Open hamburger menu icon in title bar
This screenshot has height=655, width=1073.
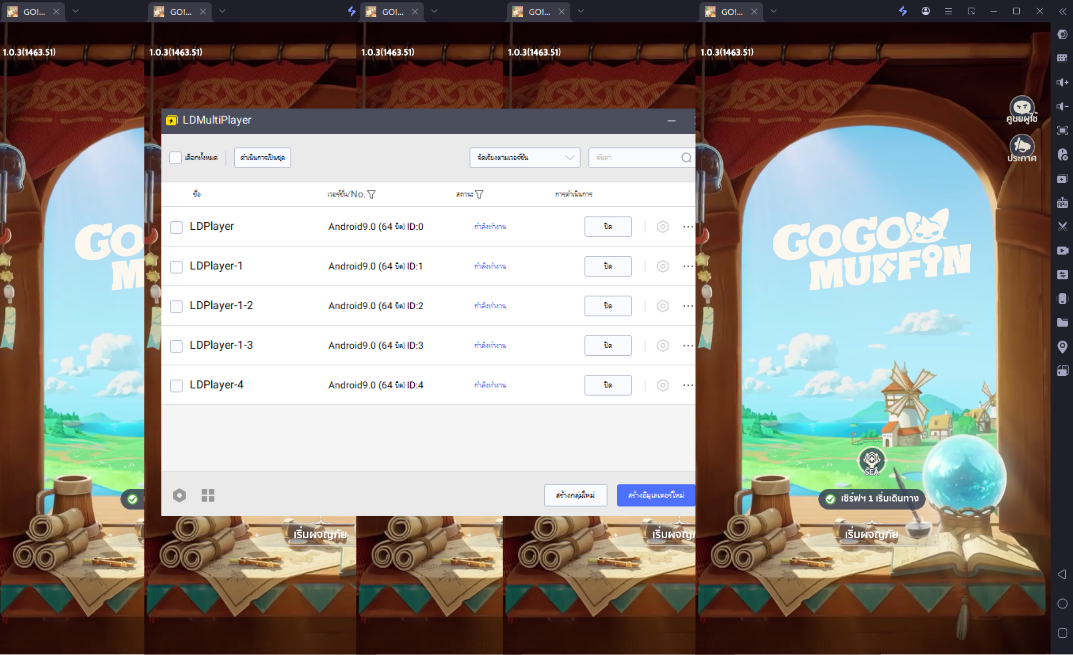(x=948, y=12)
